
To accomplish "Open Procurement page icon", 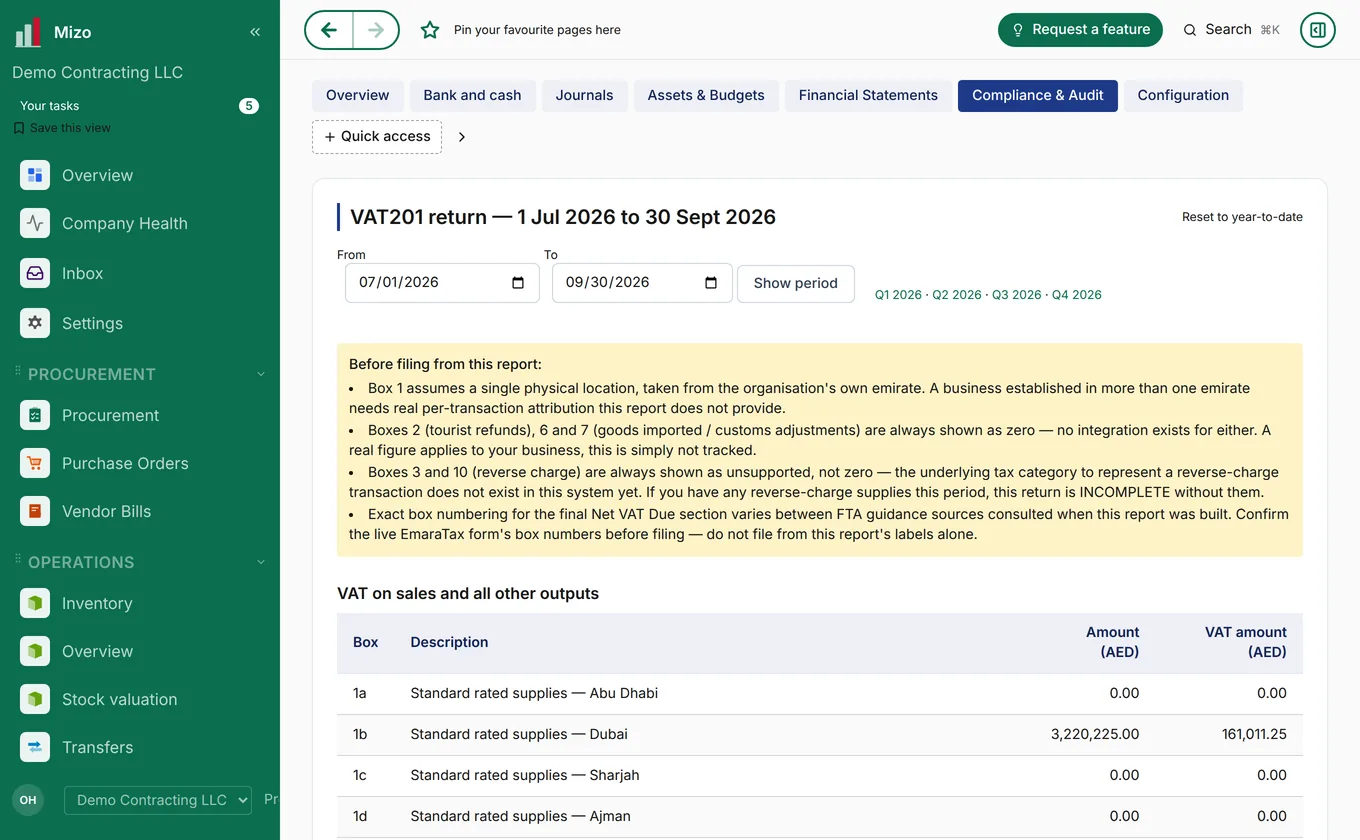I will (x=35, y=415).
